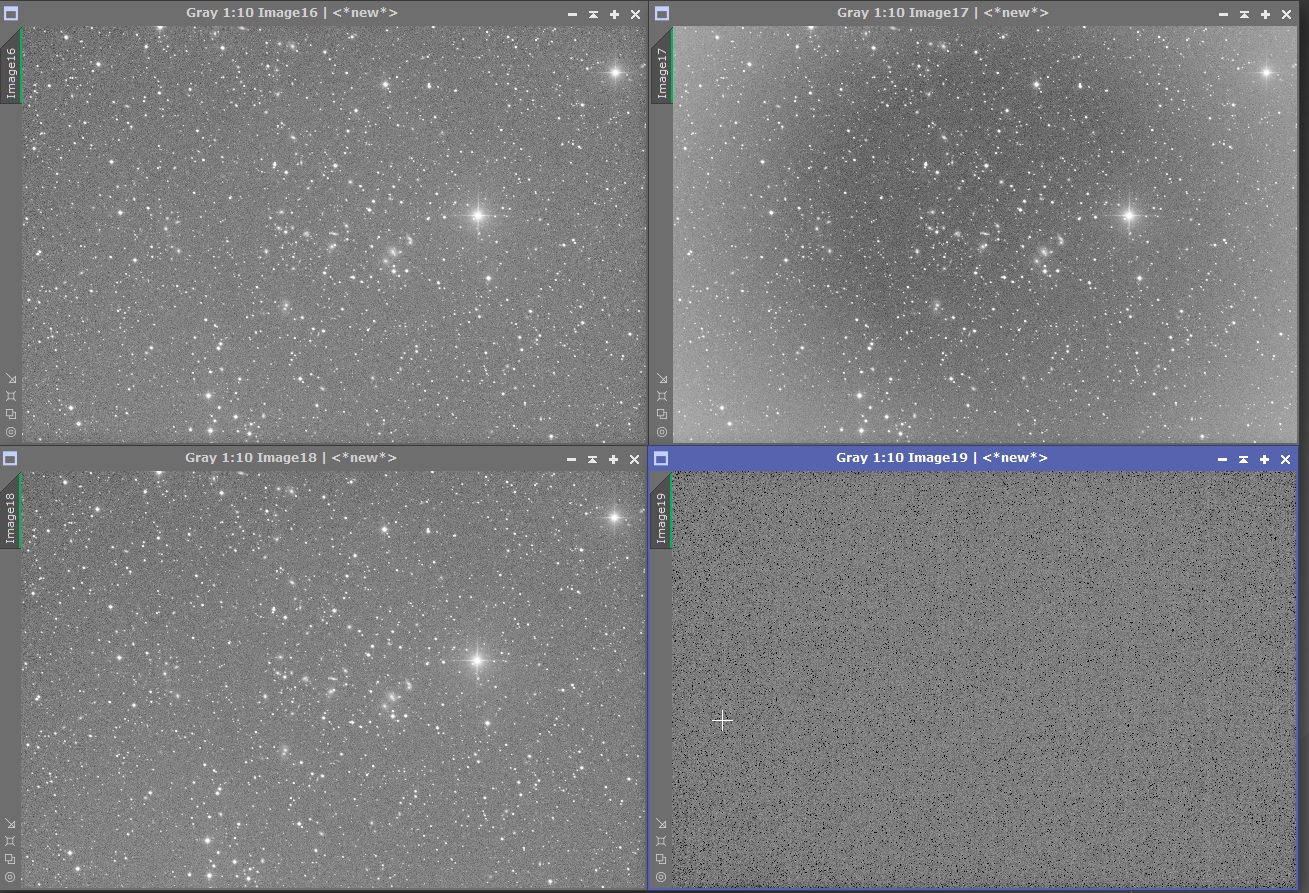Click the overlapping squares icon in Image18 window

pyautogui.click(x=11, y=859)
